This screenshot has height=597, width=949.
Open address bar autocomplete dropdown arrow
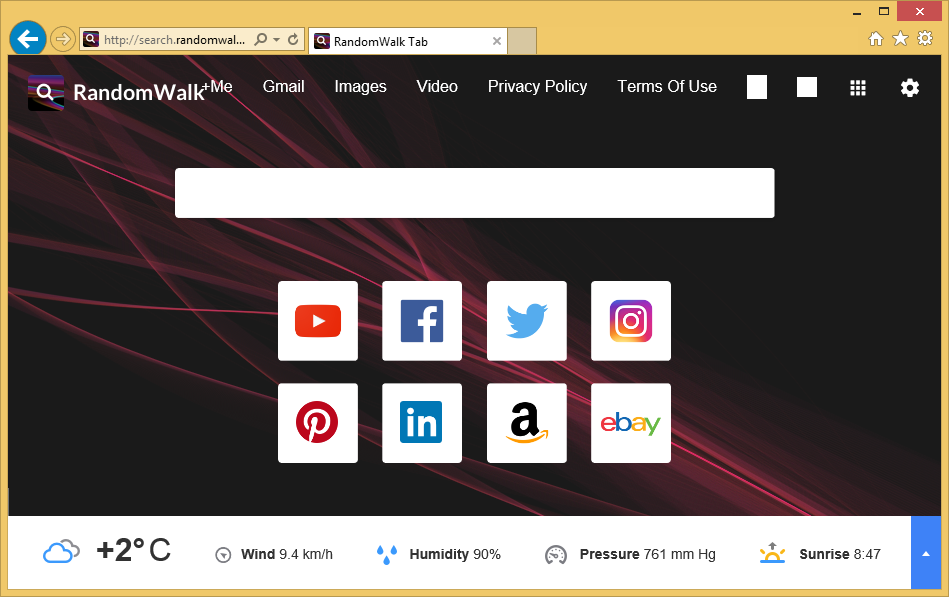(276, 39)
